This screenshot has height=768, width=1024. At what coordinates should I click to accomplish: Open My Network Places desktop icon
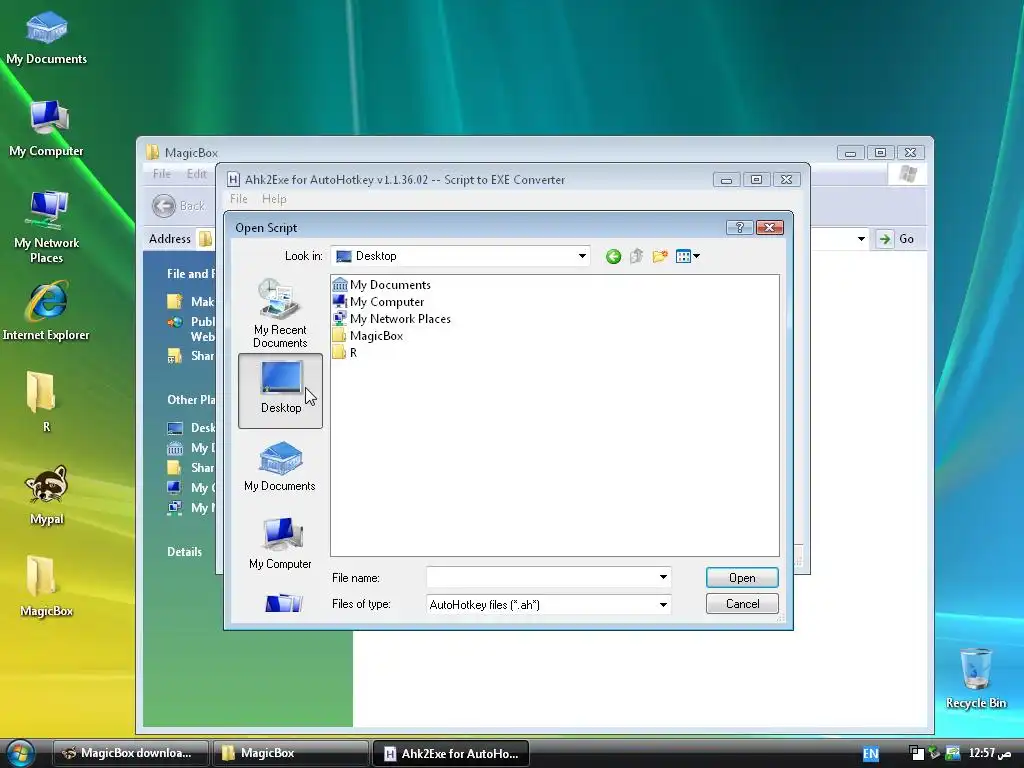click(46, 227)
